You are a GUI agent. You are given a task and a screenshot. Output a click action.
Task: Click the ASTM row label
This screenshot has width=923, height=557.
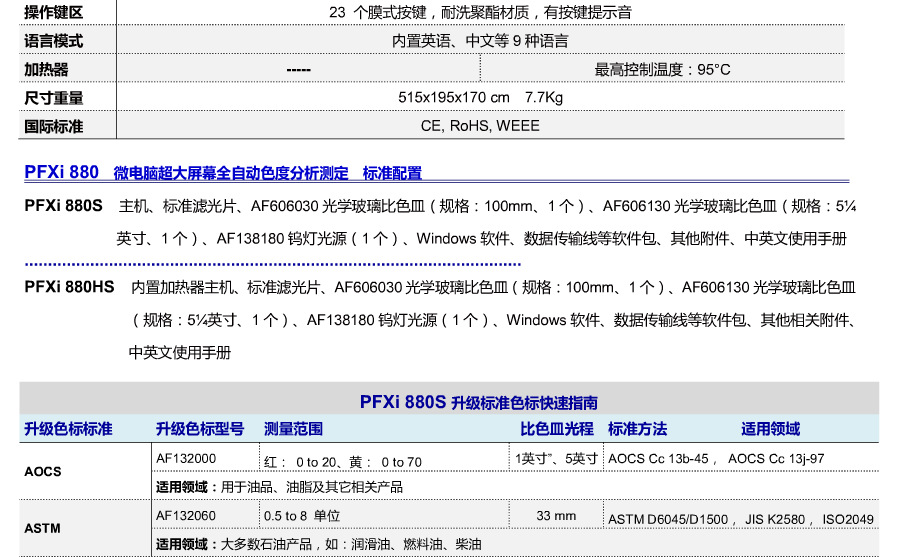click(42, 528)
